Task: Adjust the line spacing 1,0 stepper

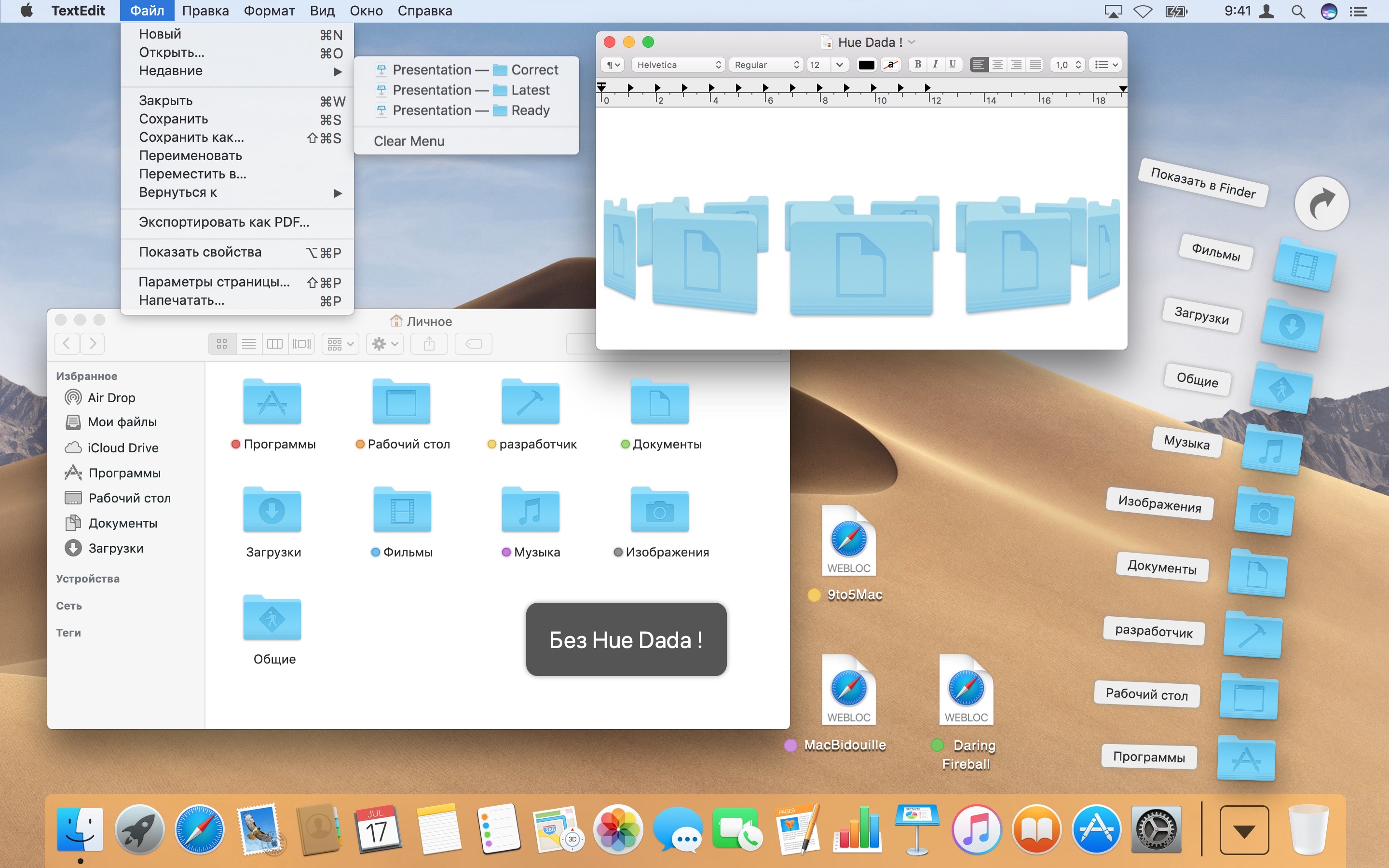Action: [x=1078, y=65]
